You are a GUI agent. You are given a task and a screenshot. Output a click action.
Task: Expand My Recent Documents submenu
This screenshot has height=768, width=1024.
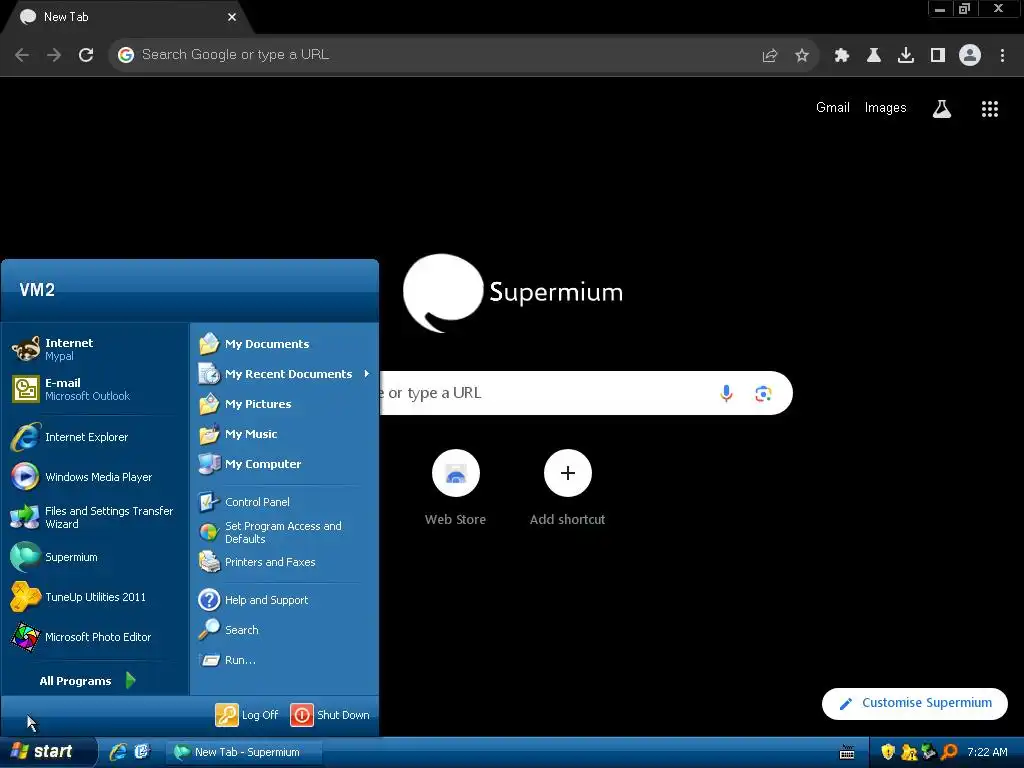[285, 374]
